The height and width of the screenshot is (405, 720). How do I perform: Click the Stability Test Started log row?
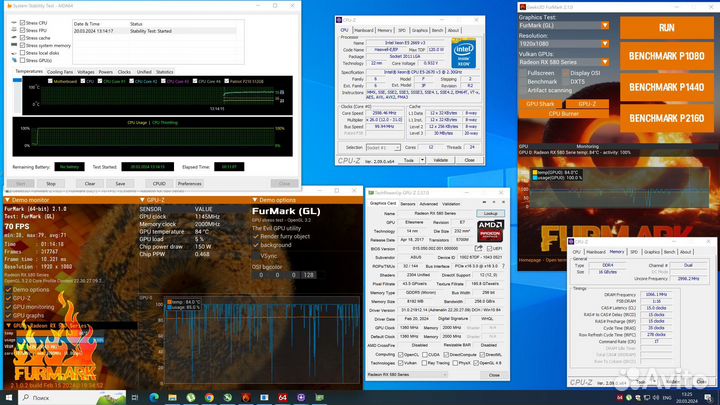point(154,31)
